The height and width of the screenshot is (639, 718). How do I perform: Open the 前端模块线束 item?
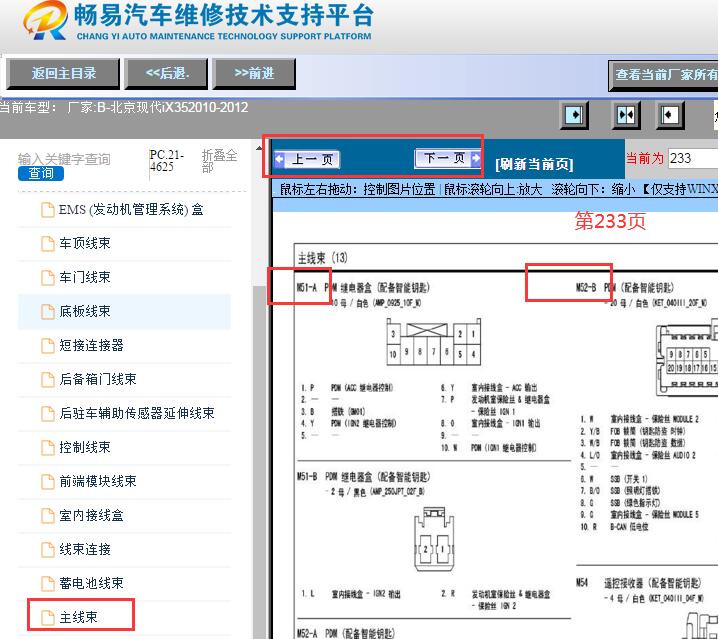(98, 481)
